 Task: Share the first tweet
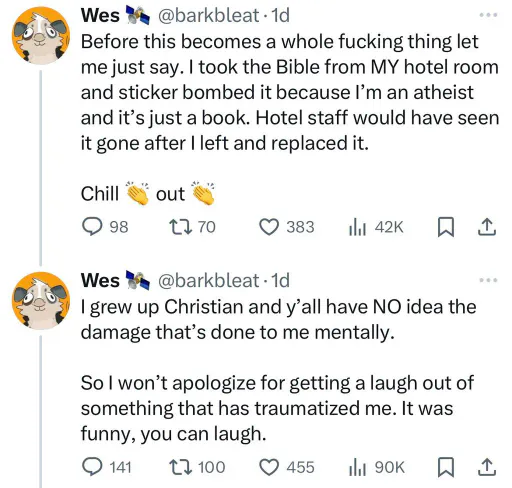487,227
